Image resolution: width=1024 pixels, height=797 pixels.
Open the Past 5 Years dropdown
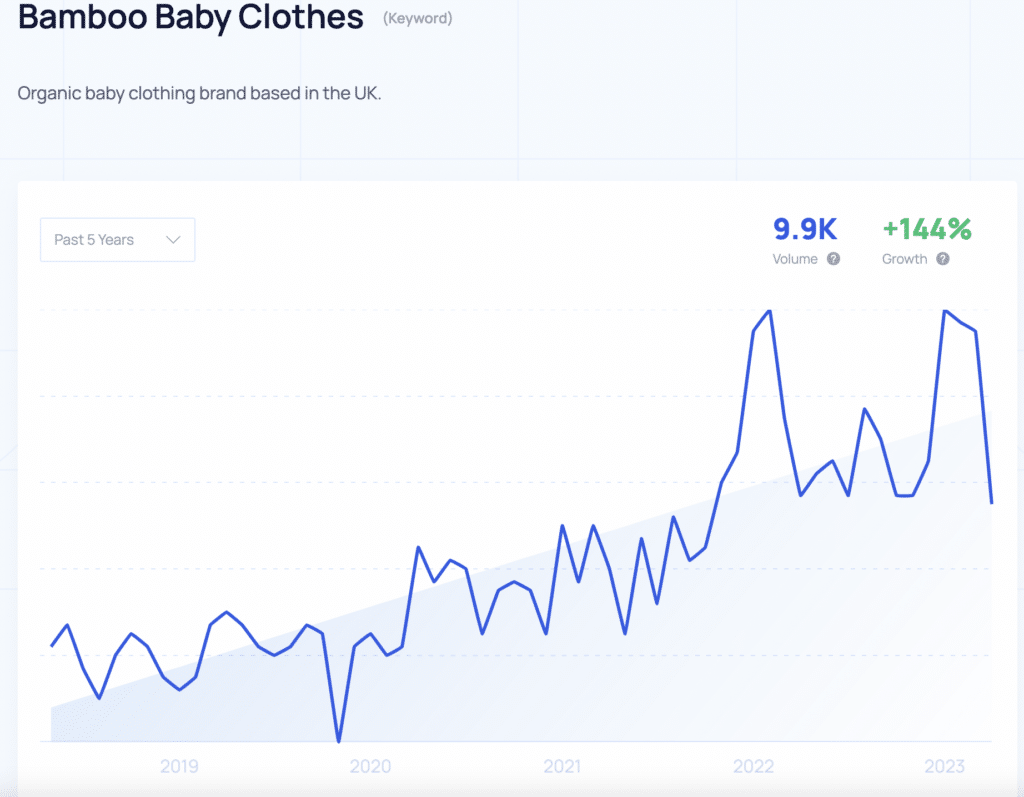point(117,240)
